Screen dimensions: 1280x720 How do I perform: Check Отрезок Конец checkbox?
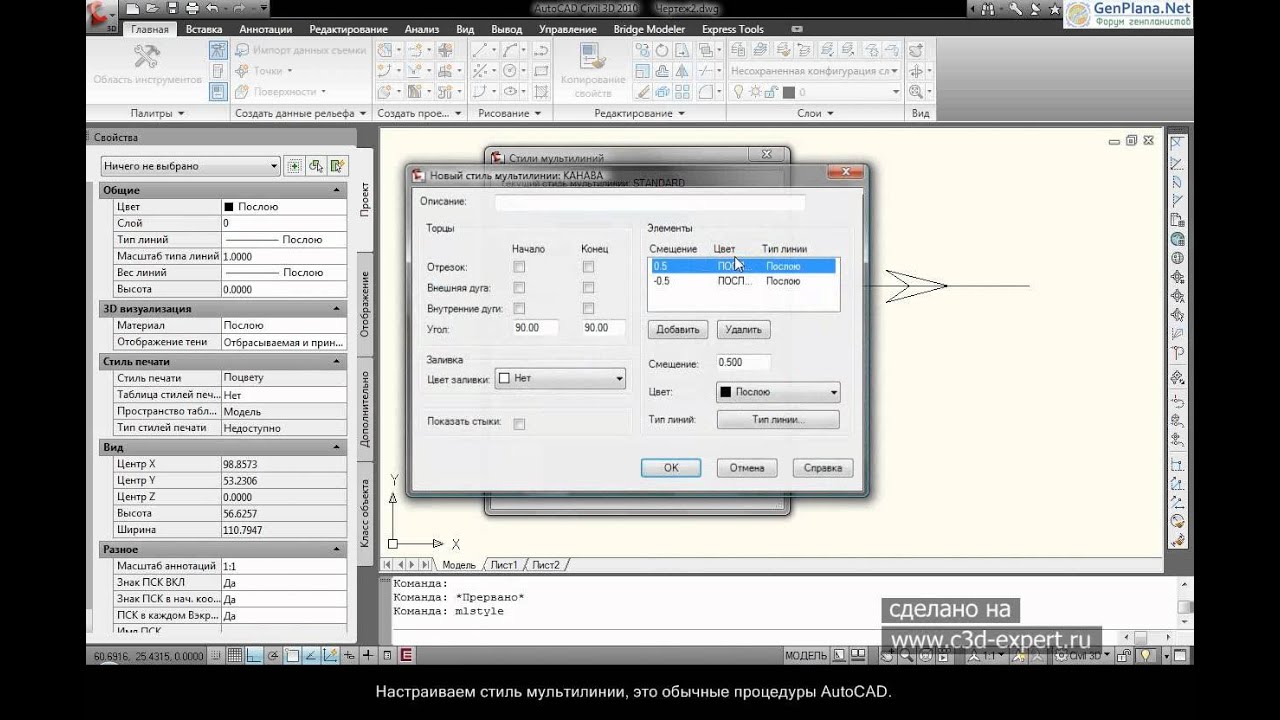click(x=588, y=267)
